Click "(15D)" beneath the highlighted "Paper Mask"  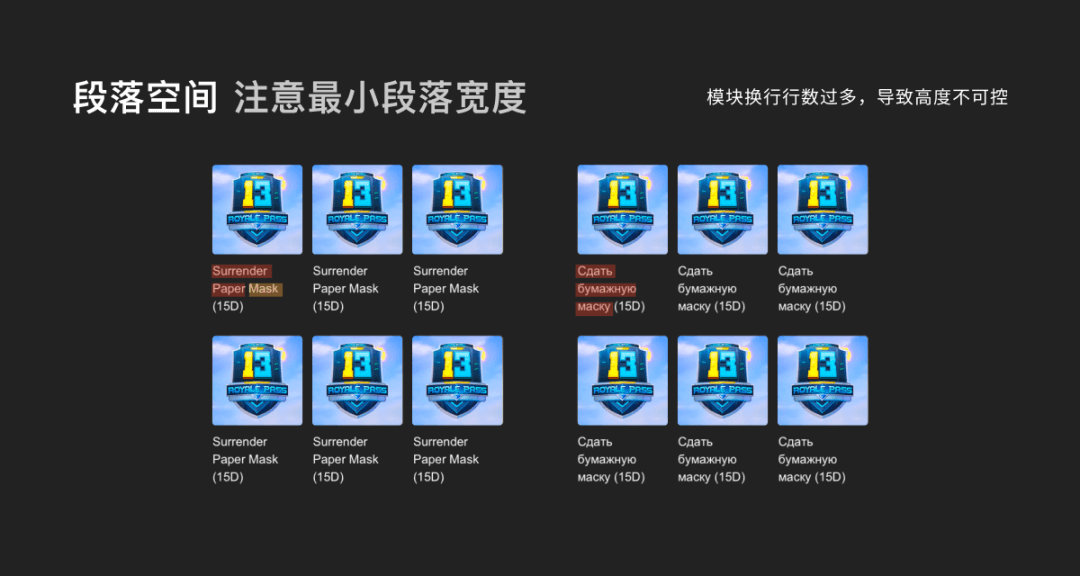coord(228,307)
